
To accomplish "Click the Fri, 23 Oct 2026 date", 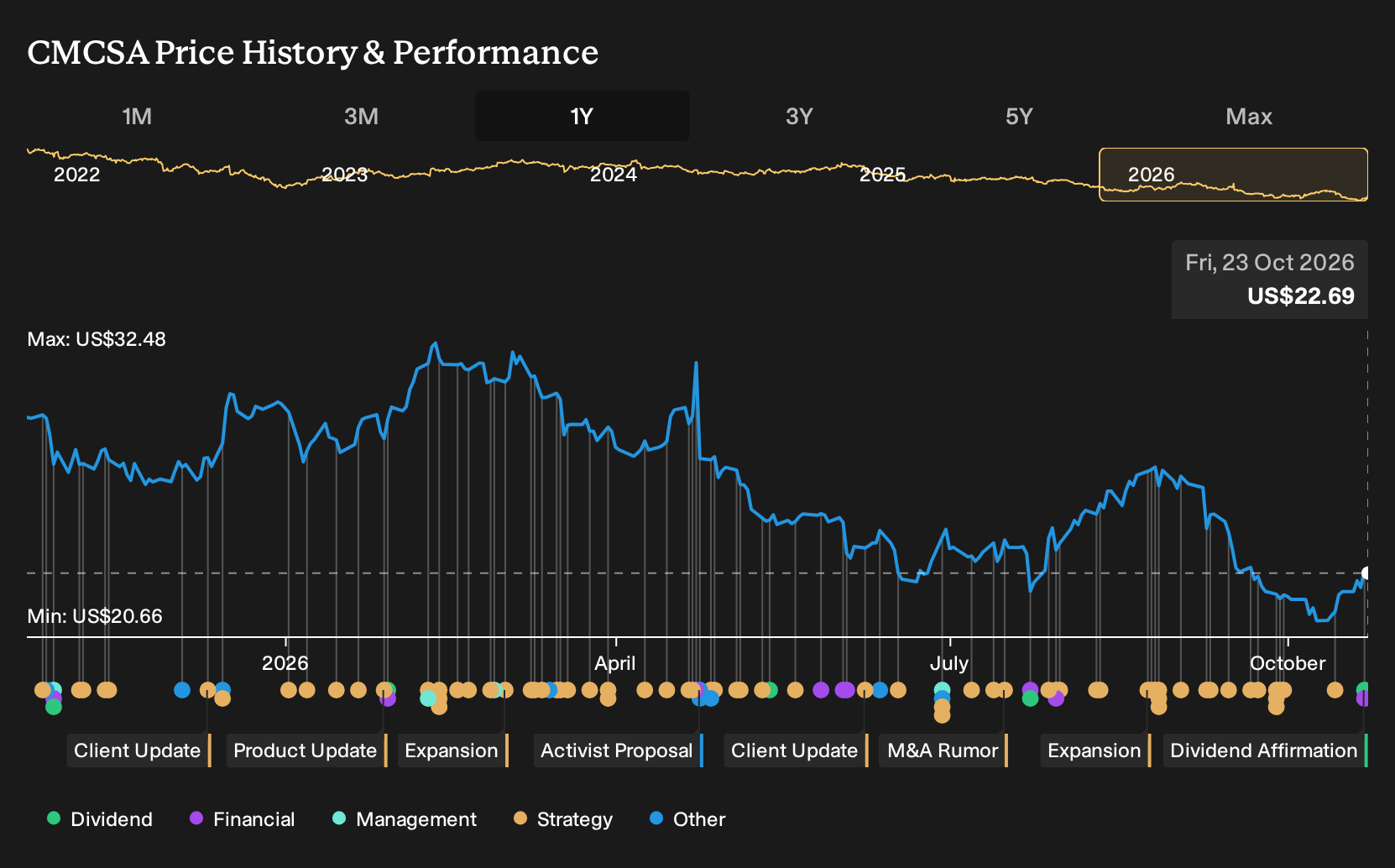I will coord(1270,263).
